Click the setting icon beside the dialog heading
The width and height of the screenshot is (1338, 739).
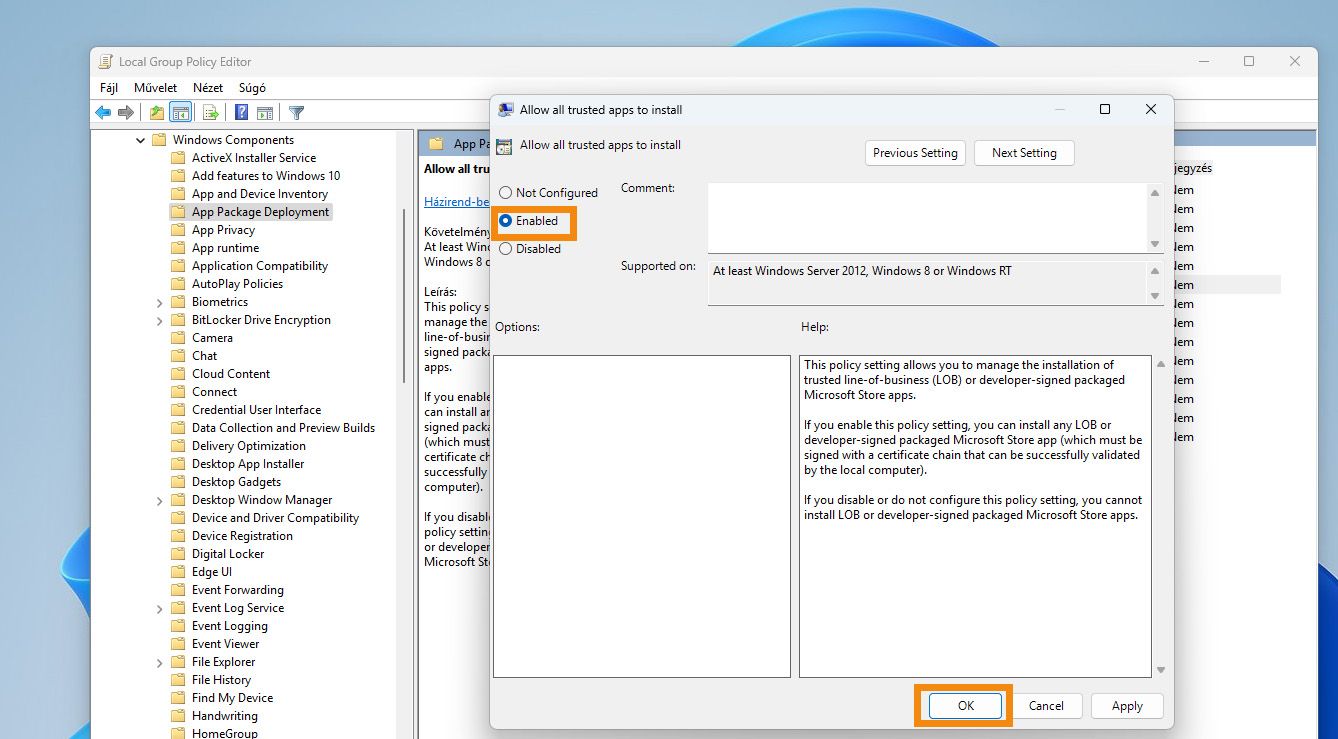(505, 146)
